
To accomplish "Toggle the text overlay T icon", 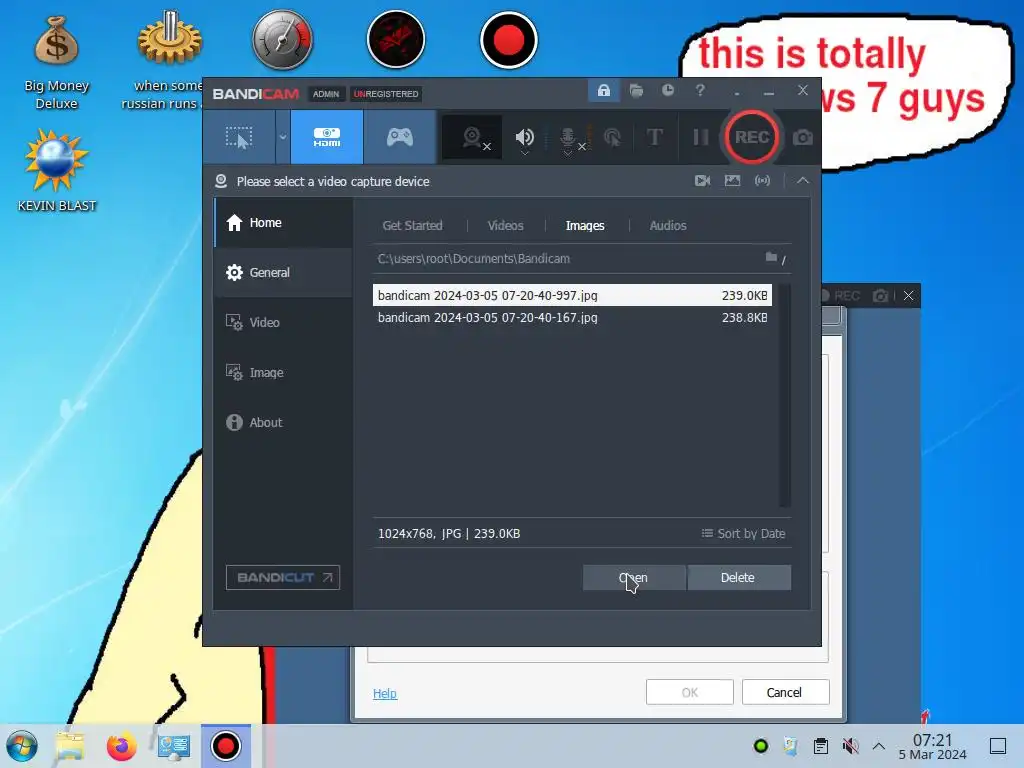I will click(654, 137).
